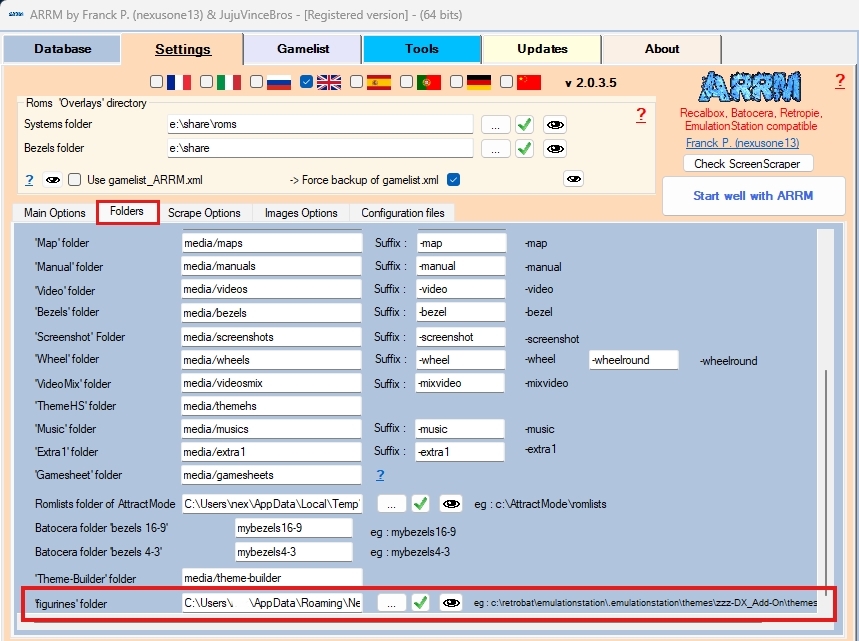Click the green checkmark for Bezels folder
The height and width of the screenshot is (641, 859).
pyautogui.click(x=524, y=148)
